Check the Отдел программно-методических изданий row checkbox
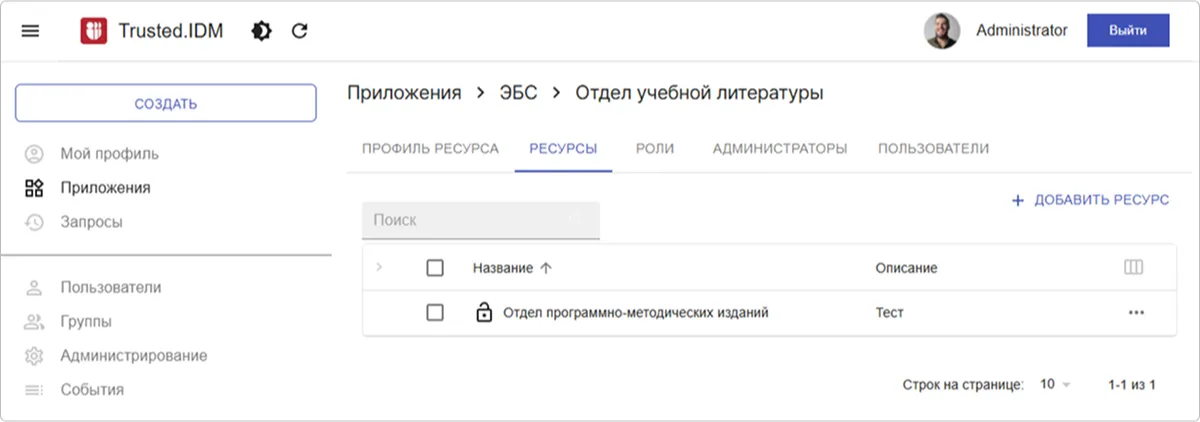The width and height of the screenshot is (1200, 422). point(435,312)
